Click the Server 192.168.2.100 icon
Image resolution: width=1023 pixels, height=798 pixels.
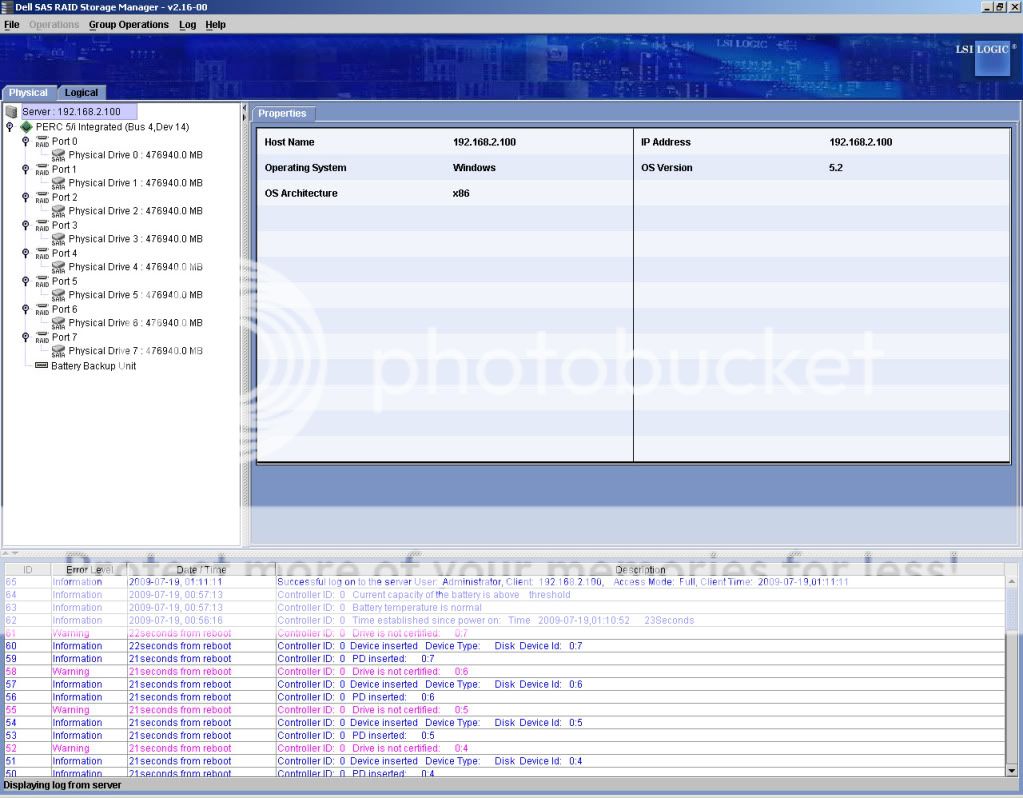point(12,112)
